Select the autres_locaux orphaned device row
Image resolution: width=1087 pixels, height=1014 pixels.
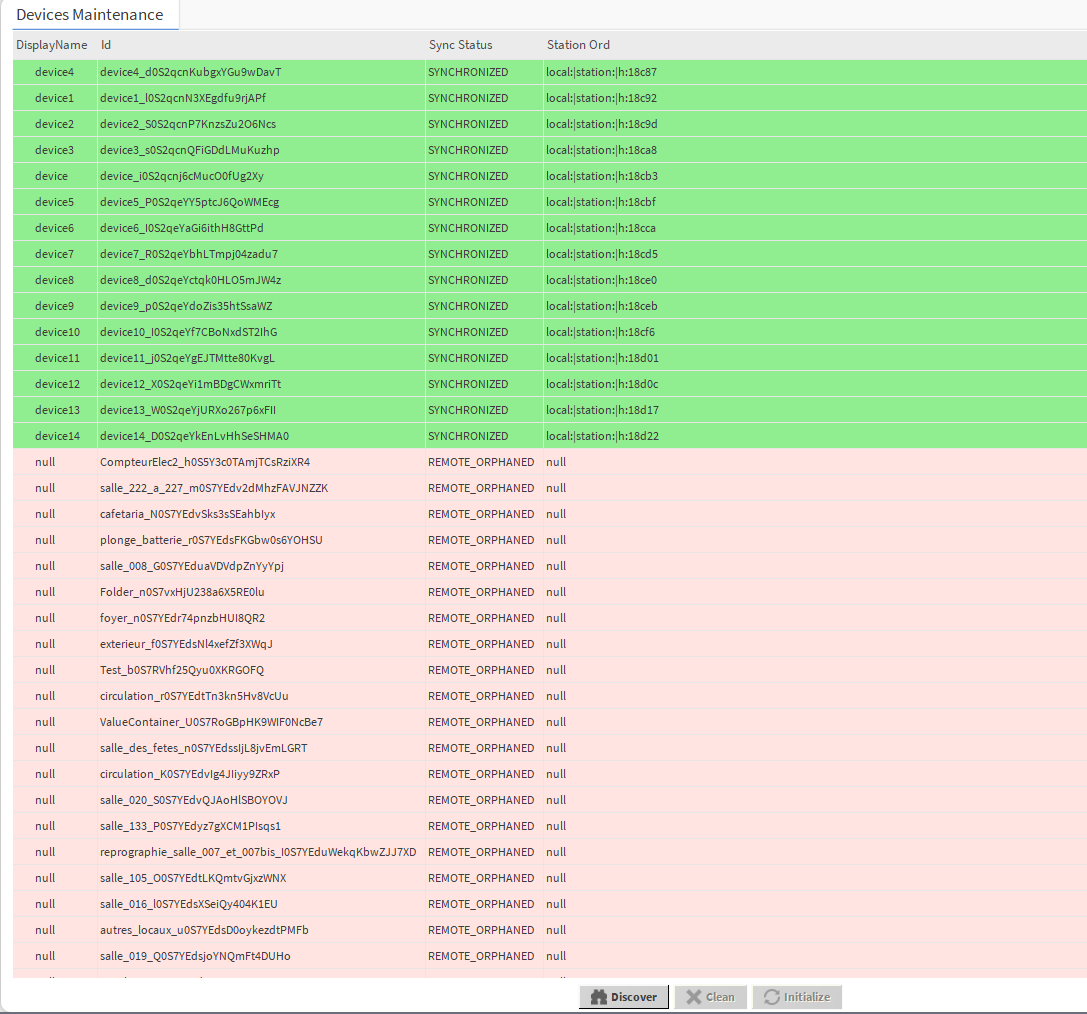click(x=204, y=930)
